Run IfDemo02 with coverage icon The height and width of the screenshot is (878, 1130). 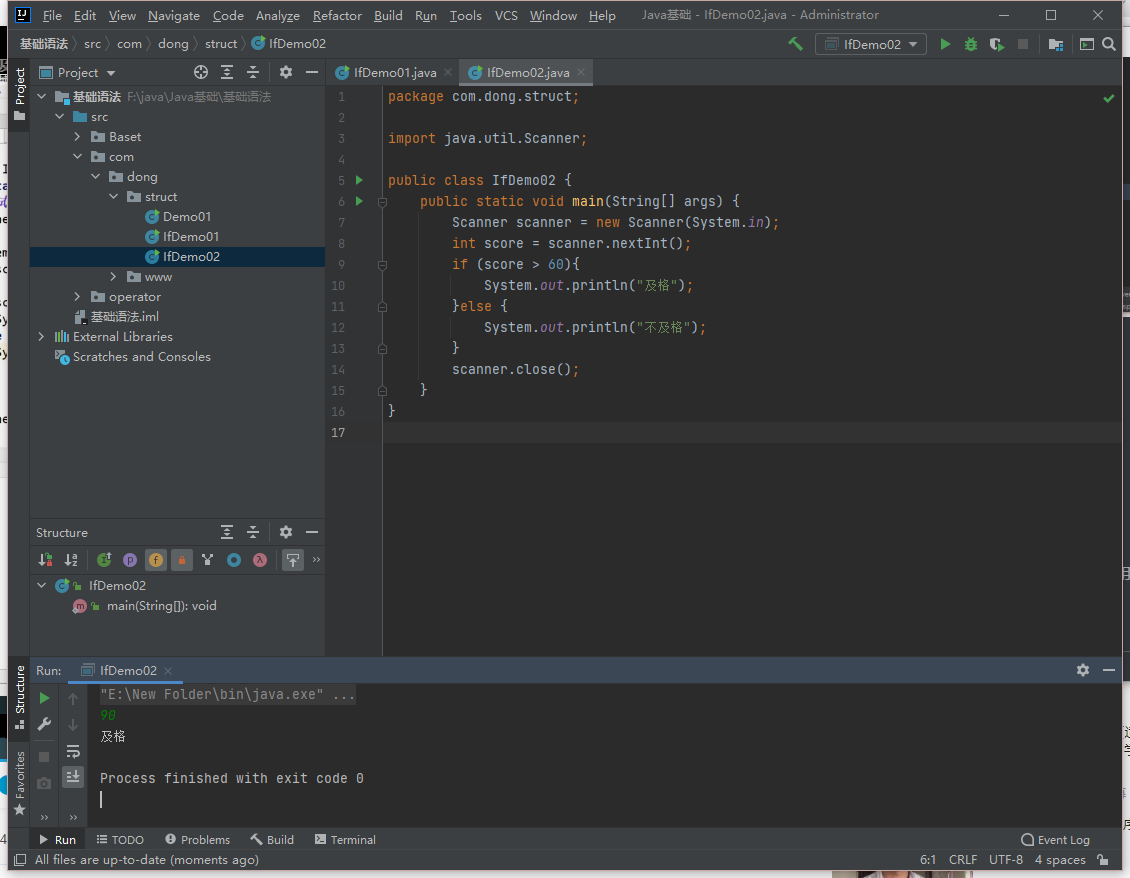pos(996,44)
